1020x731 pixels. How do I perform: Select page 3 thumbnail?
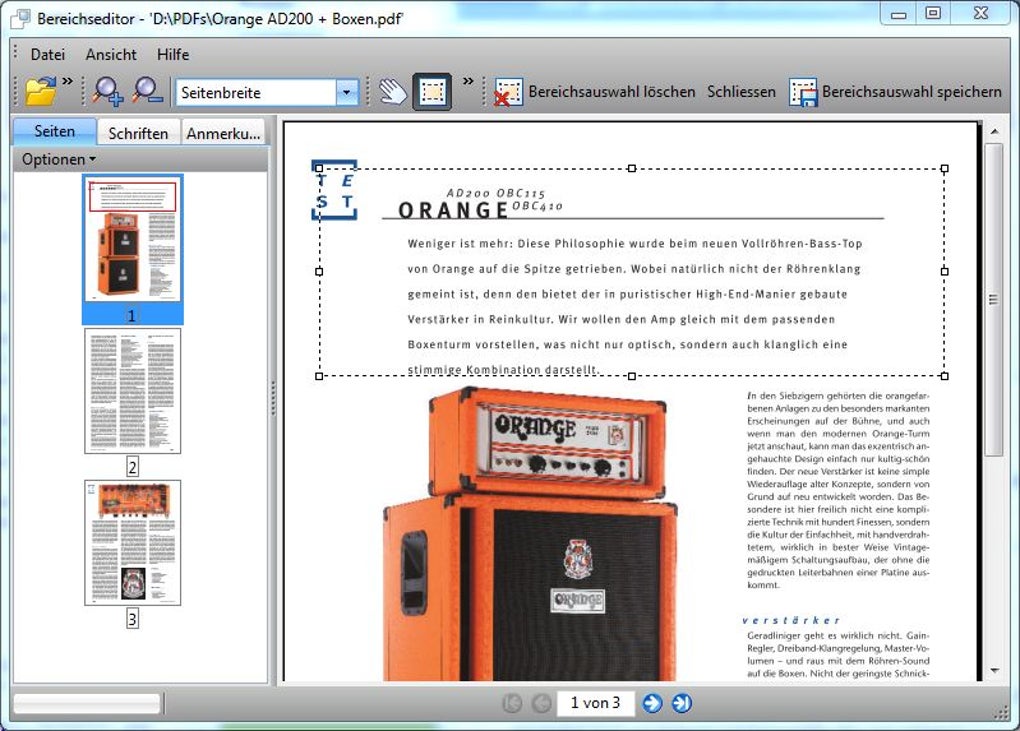[132, 543]
